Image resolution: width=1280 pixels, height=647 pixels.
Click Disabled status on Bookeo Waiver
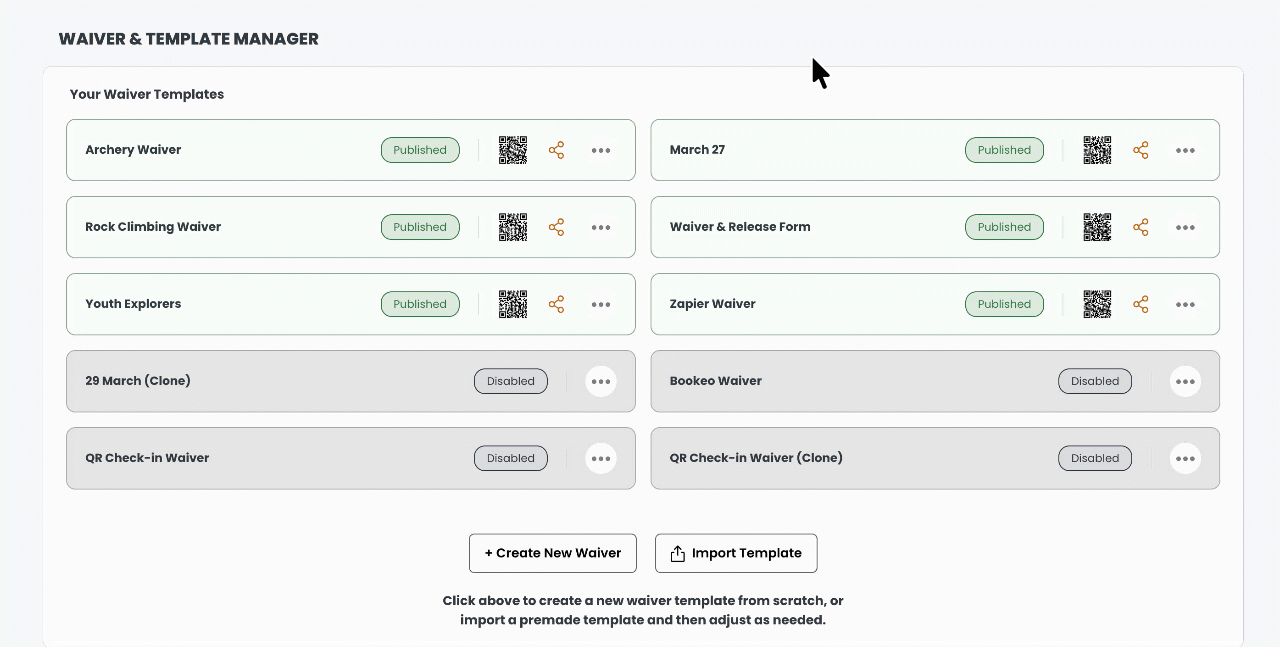point(1095,381)
